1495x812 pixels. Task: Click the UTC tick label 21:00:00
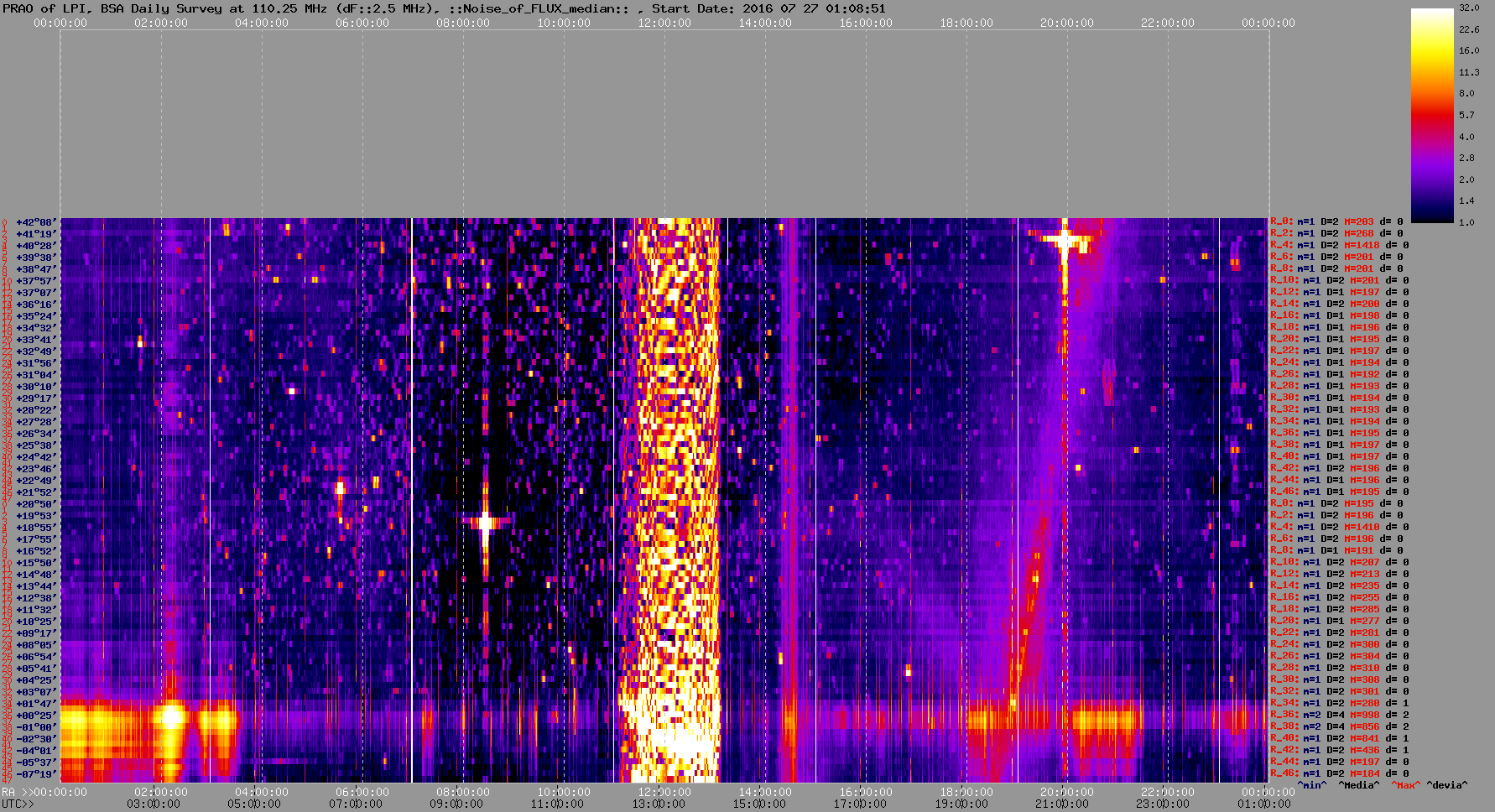1062,804
